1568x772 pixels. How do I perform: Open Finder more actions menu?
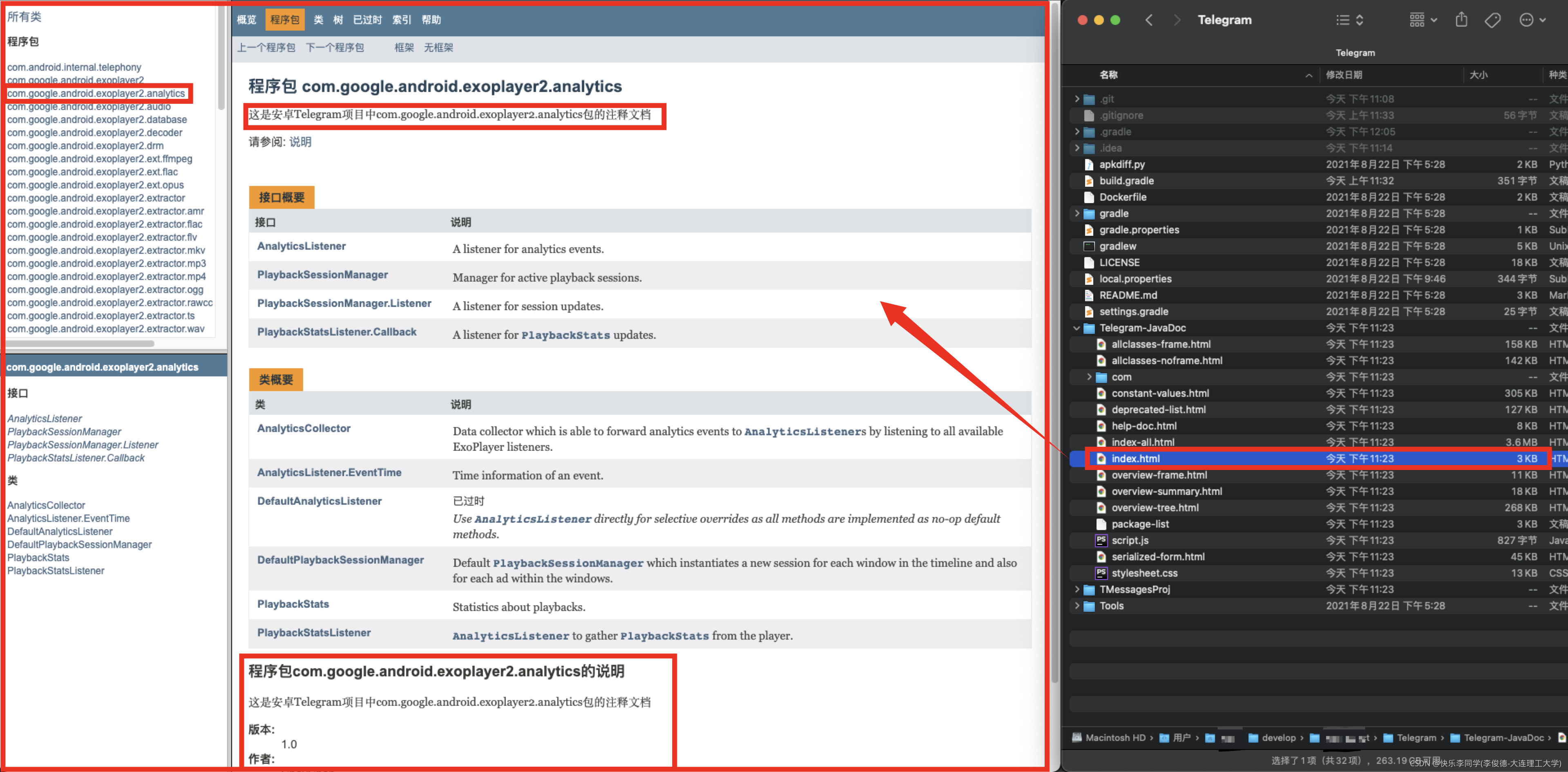coord(1533,20)
